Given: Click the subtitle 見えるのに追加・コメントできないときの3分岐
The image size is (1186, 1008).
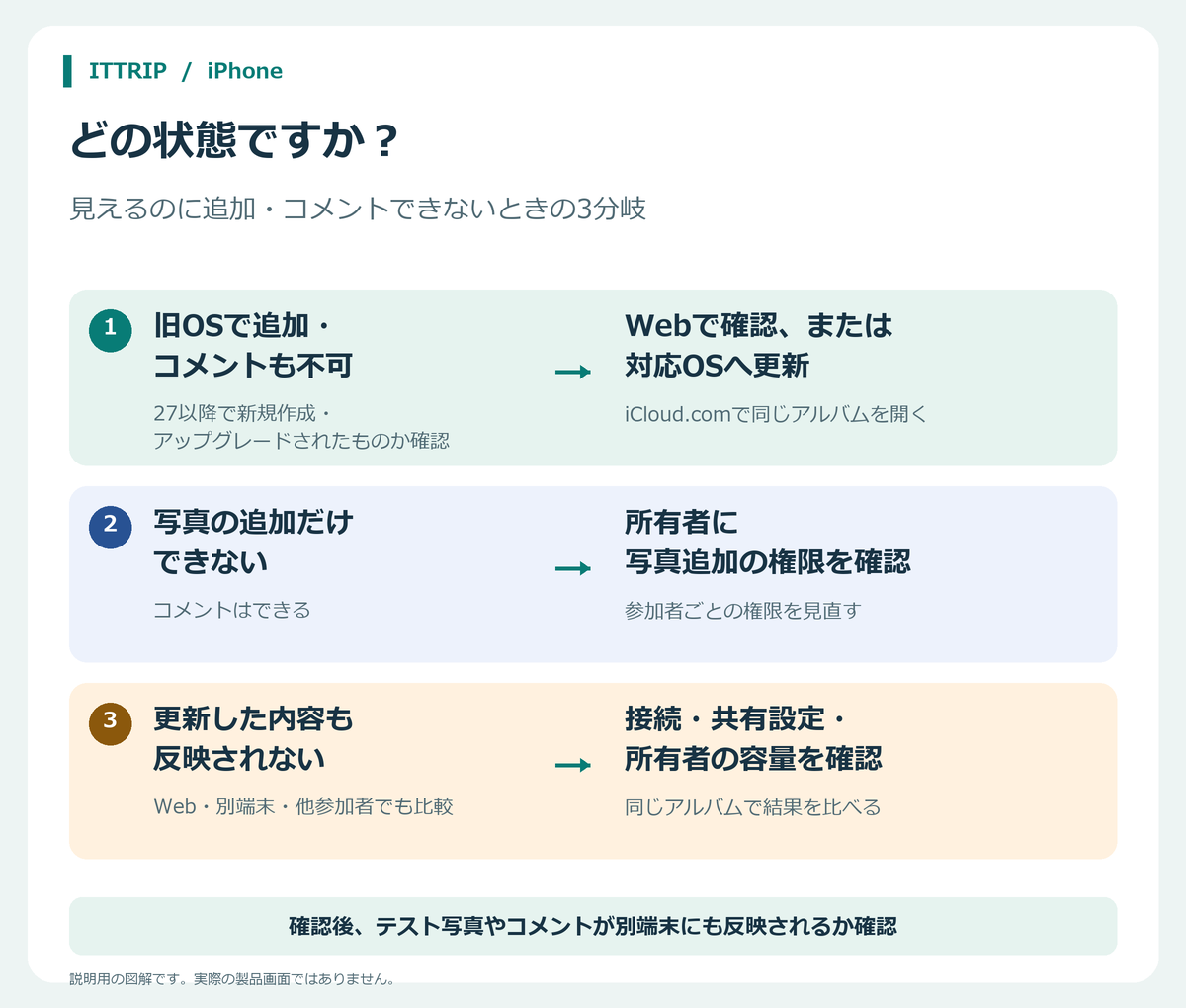Looking at the screenshot, I should (358, 209).
